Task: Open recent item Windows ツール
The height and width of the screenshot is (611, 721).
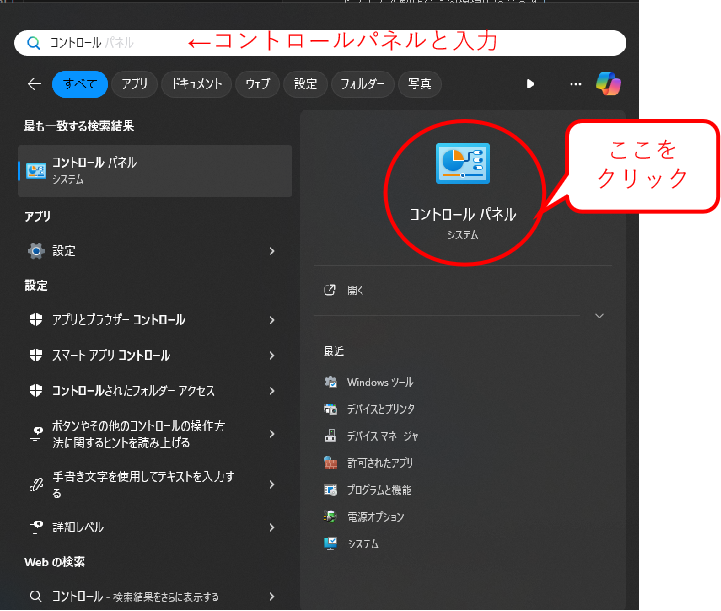Action: [380, 382]
